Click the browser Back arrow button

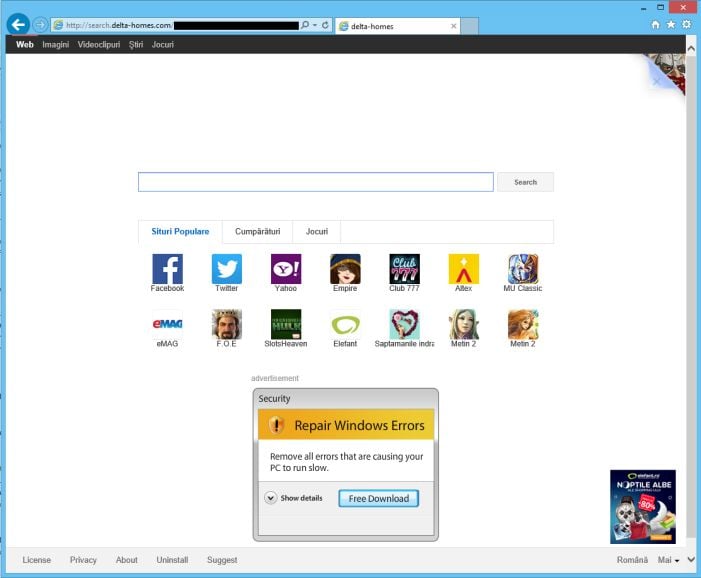[18, 25]
